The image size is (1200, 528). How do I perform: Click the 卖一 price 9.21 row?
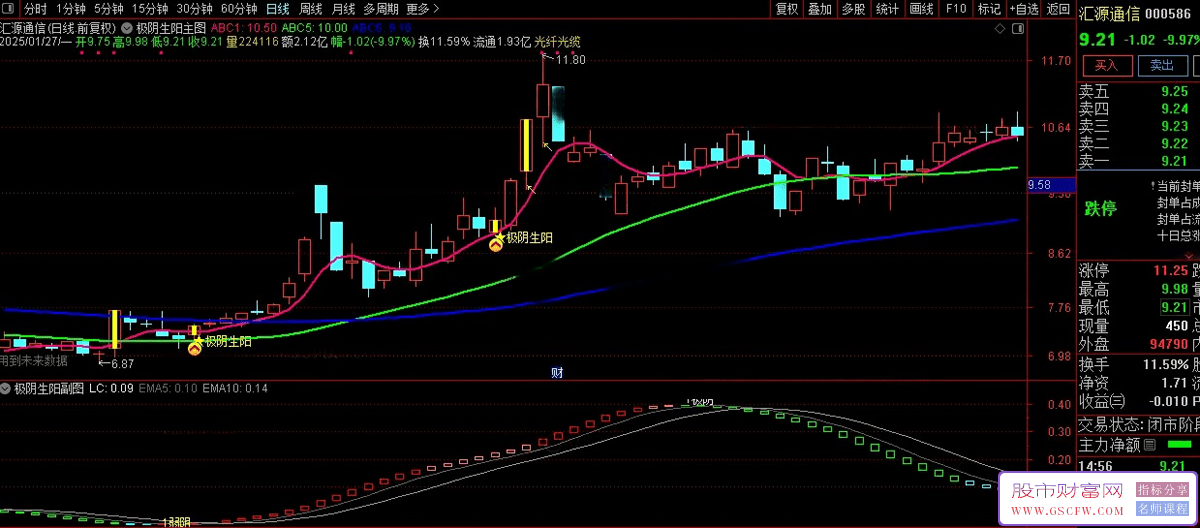pyautogui.click(x=1138, y=160)
